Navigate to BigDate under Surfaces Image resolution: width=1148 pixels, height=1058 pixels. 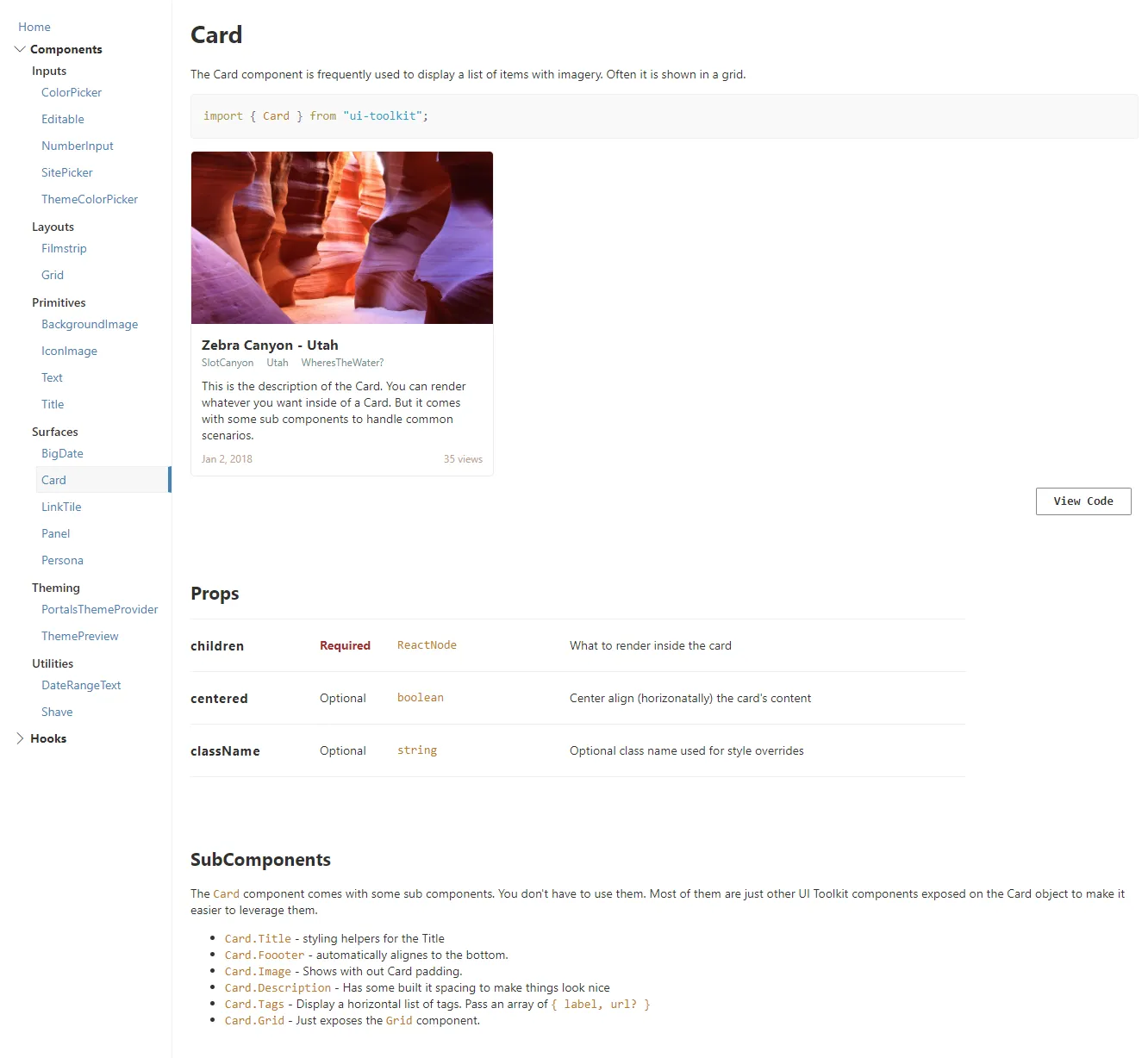[62, 453]
